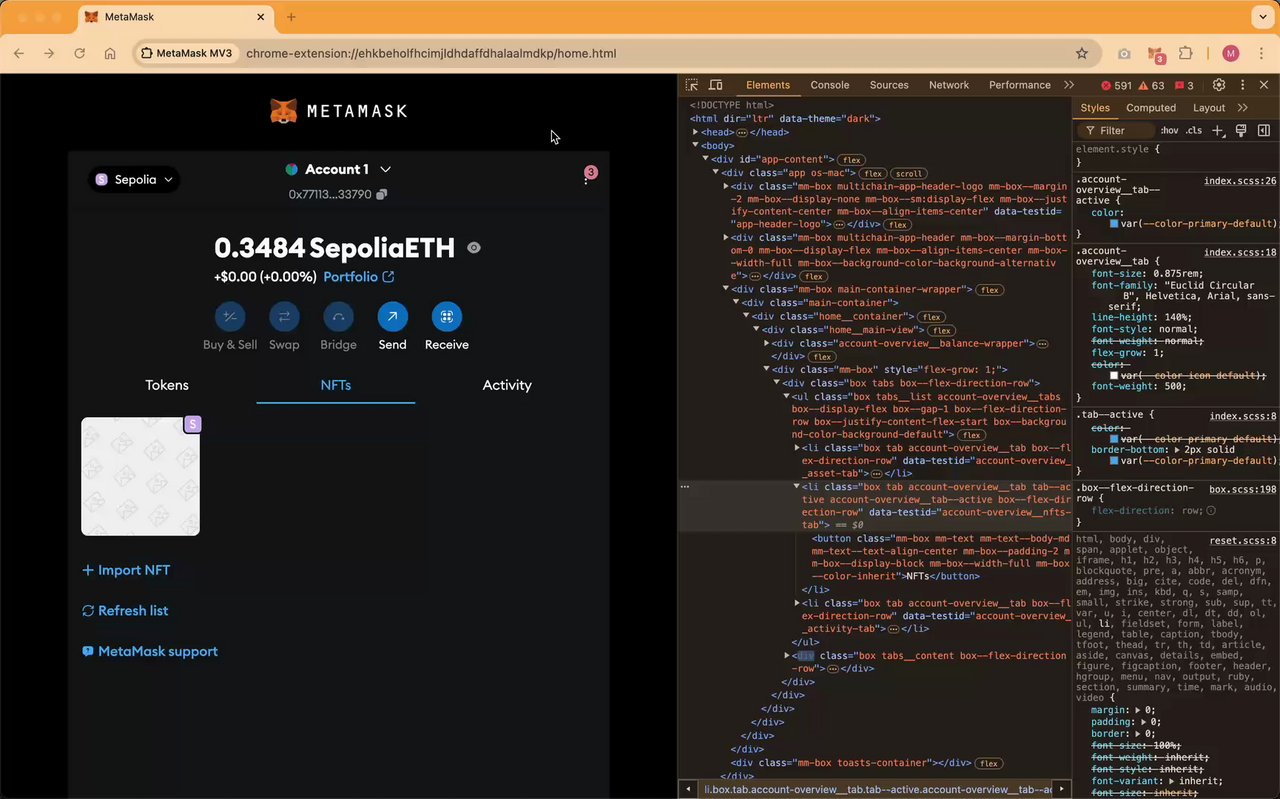Open MetaMask three-dot account options menu

click(x=586, y=179)
